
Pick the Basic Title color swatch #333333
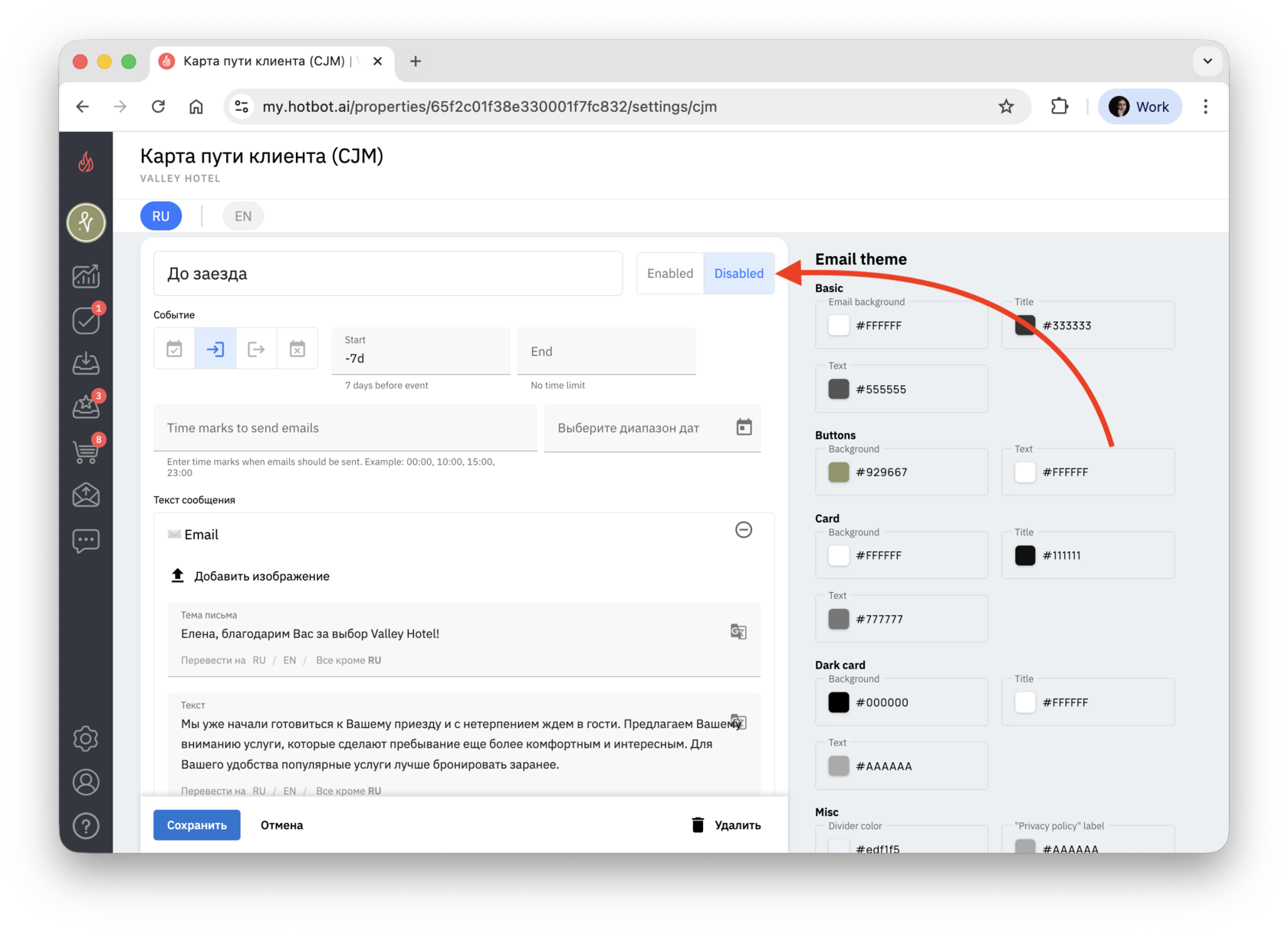coord(1025,325)
